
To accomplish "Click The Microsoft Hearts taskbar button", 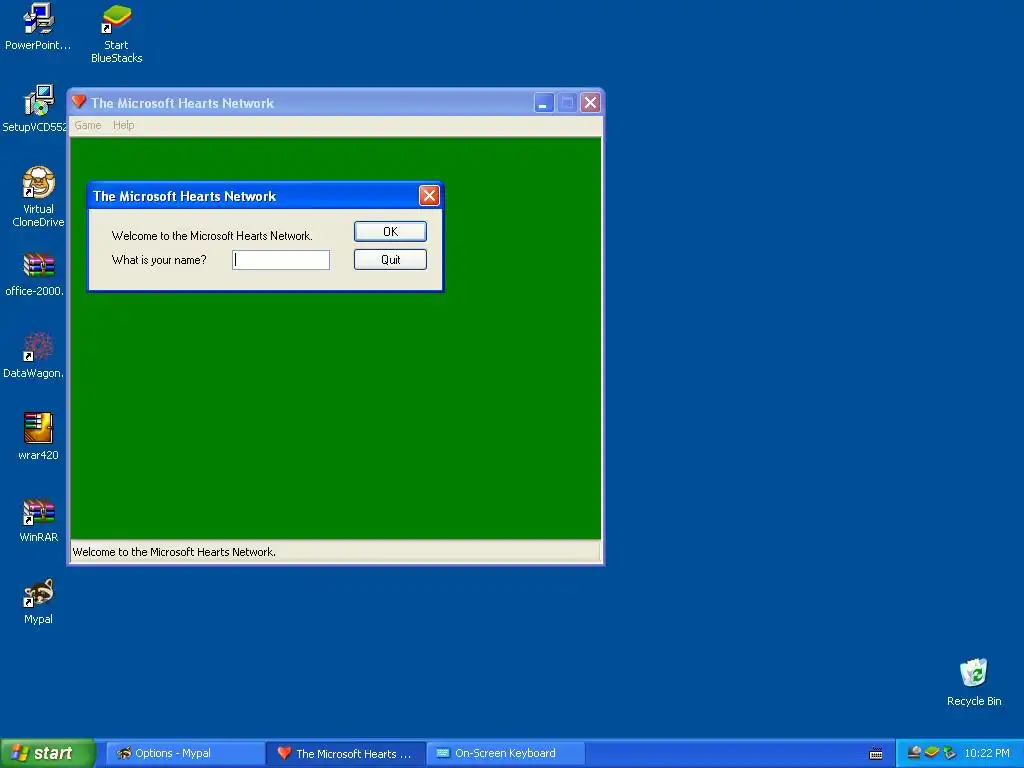I will pos(346,753).
